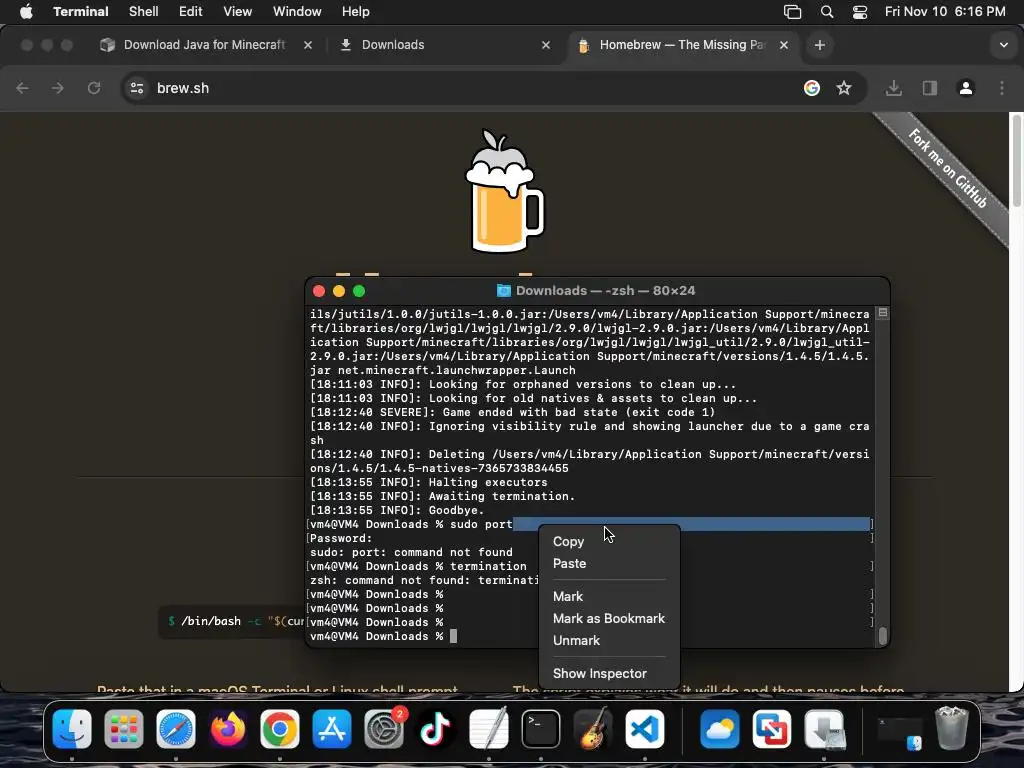Open Control Center in menu bar
The width and height of the screenshot is (1024, 768).
point(860,12)
